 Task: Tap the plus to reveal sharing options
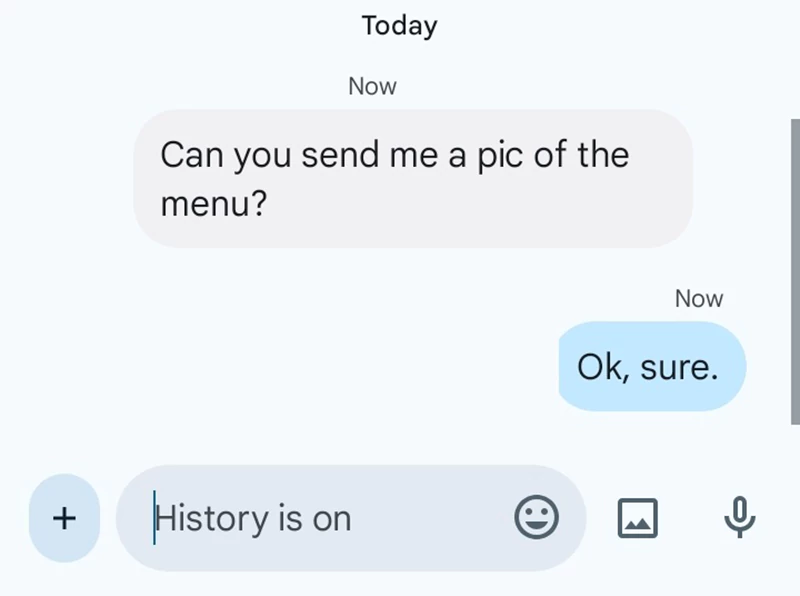[x=63, y=518]
